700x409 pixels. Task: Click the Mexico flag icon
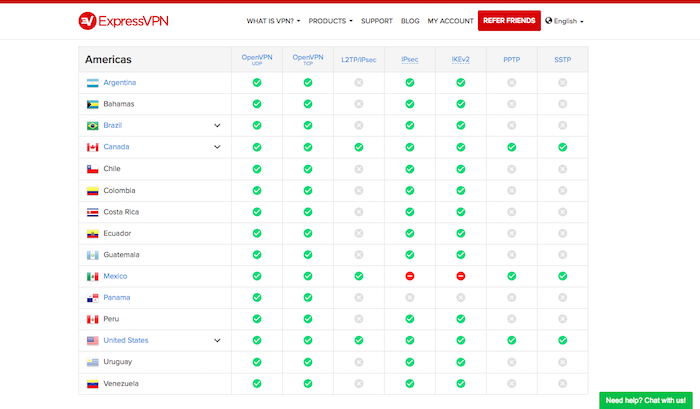[92, 277]
